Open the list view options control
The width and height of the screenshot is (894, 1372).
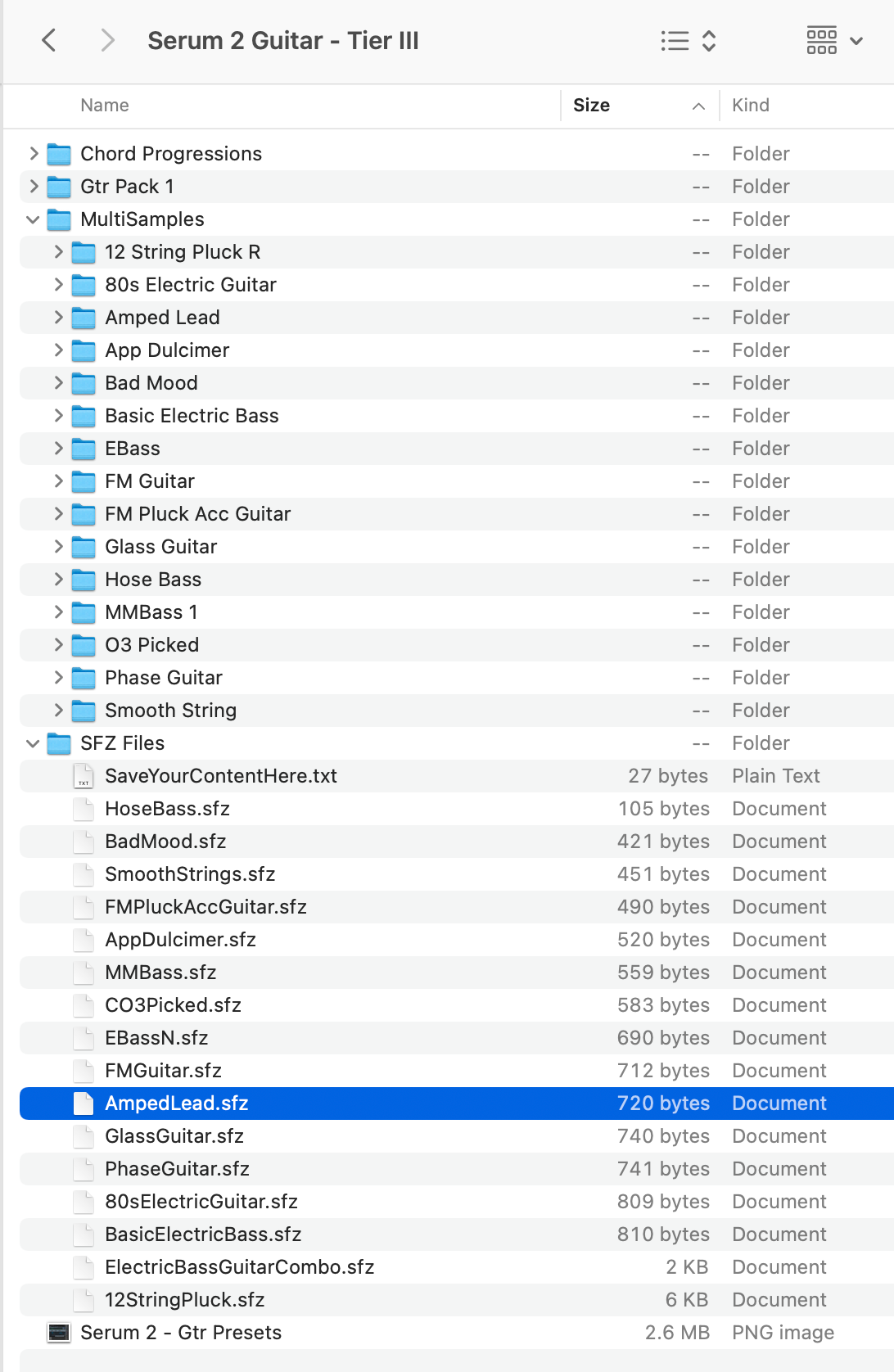689,41
